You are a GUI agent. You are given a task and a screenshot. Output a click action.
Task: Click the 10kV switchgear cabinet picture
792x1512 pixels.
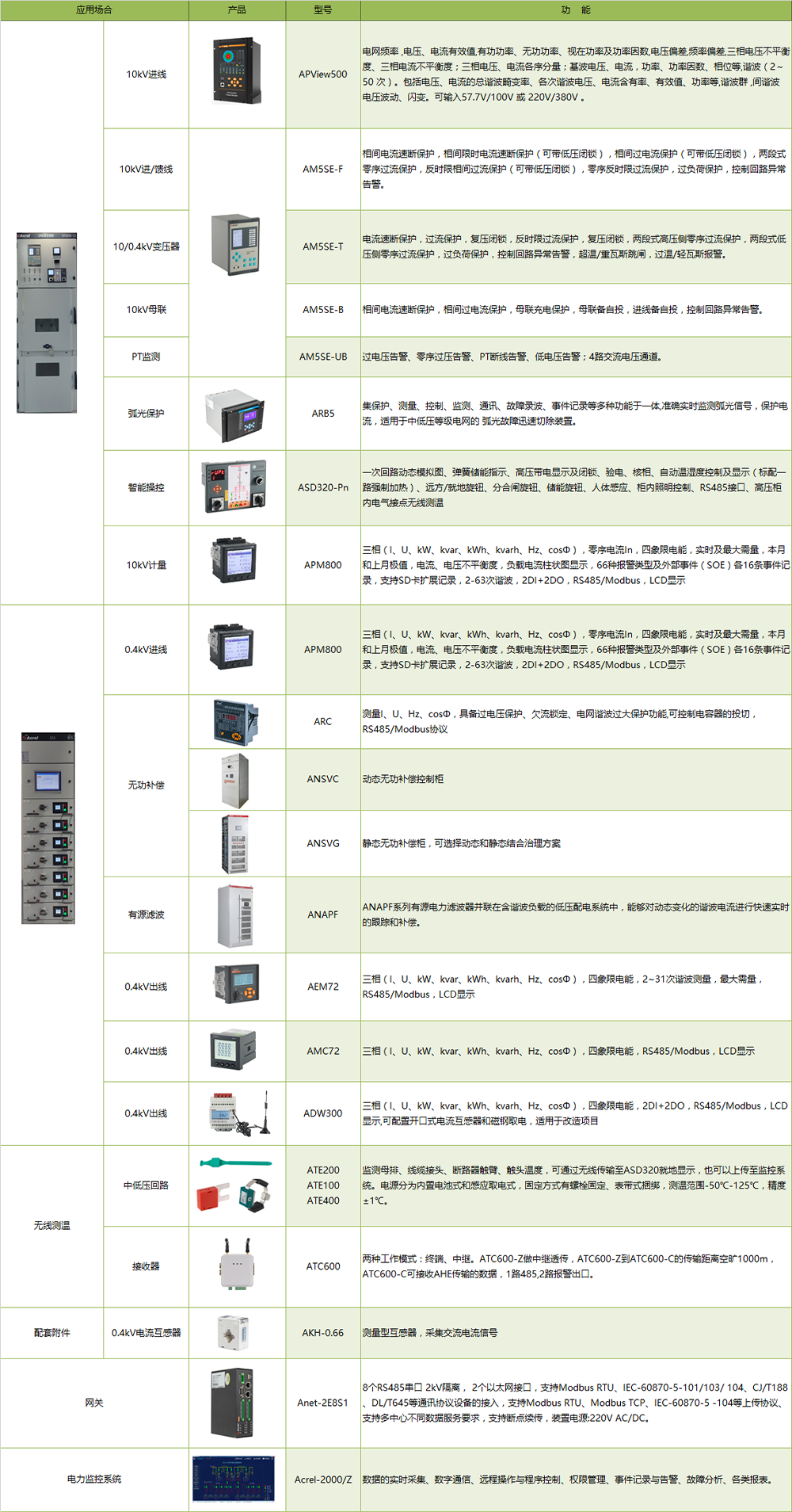(47, 323)
